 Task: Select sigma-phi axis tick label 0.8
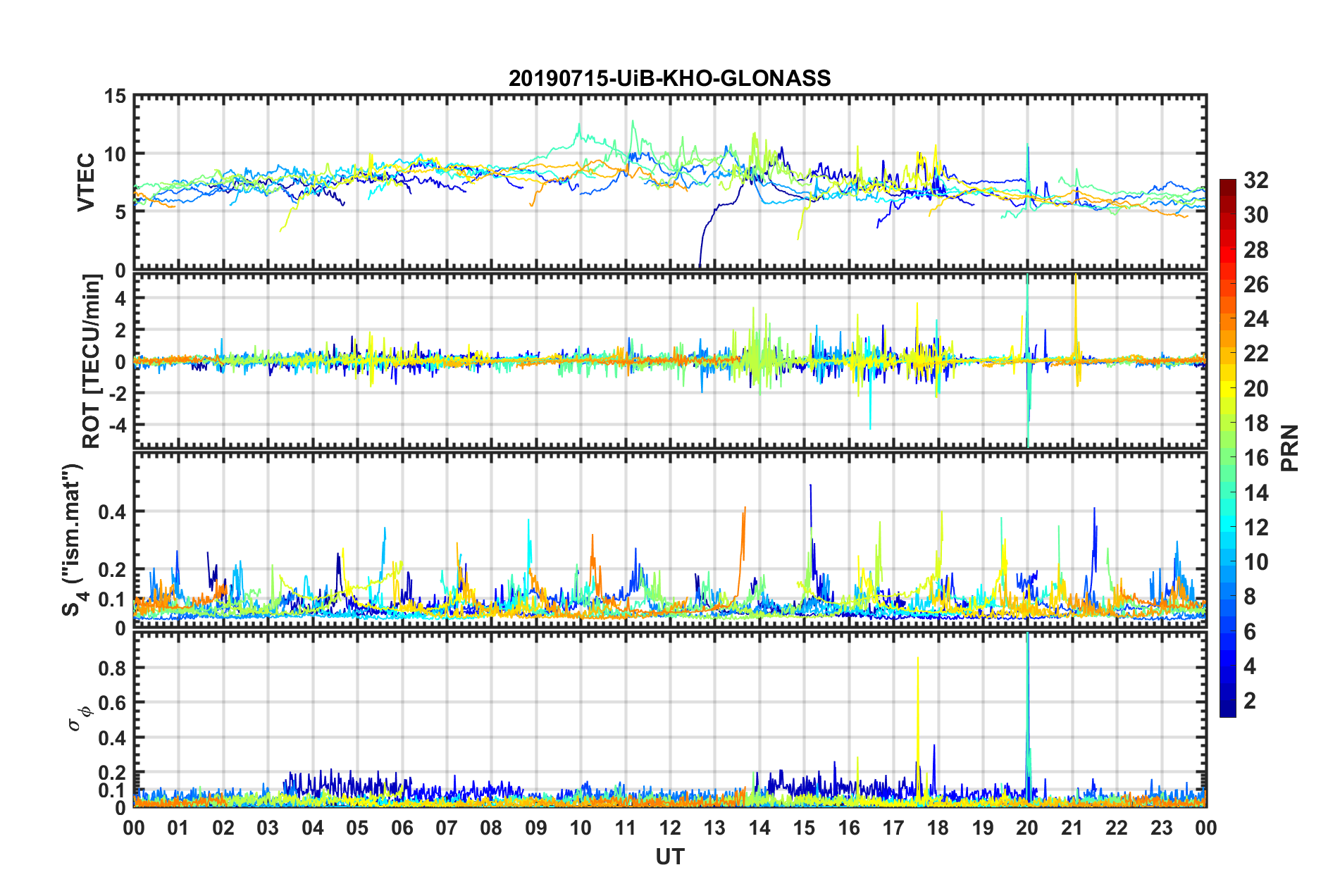tap(111, 668)
